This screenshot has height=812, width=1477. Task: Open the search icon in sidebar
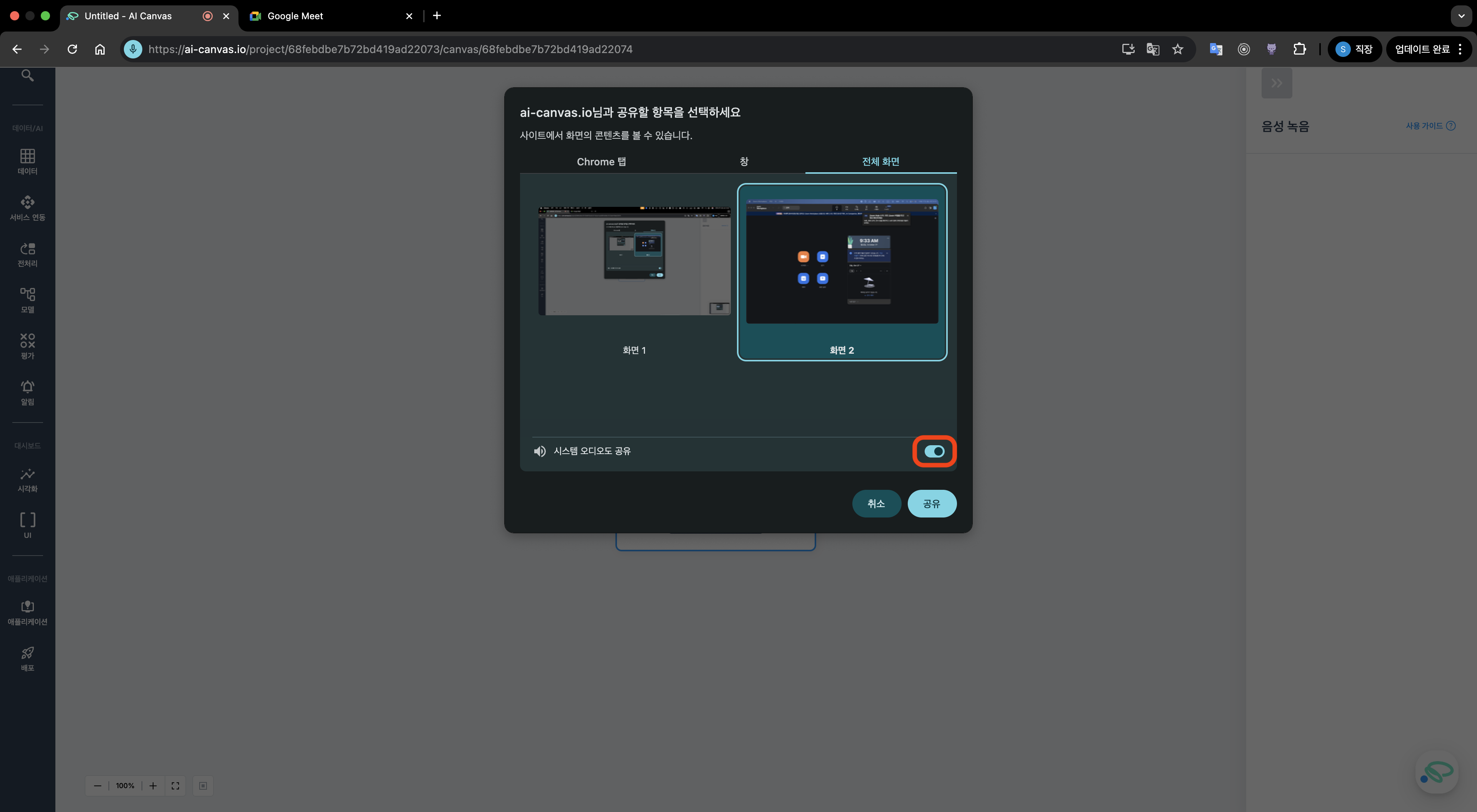[x=28, y=76]
